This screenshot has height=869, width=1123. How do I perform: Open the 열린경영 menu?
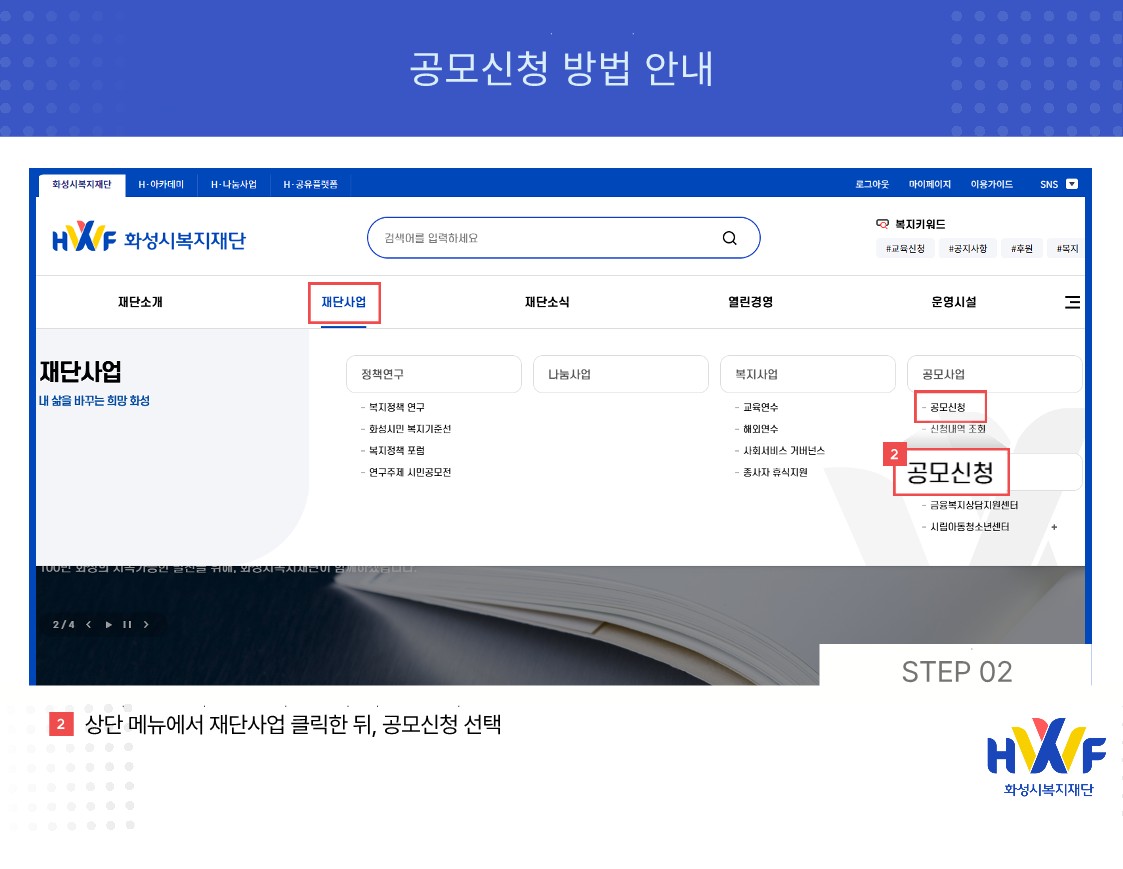point(750,301)
